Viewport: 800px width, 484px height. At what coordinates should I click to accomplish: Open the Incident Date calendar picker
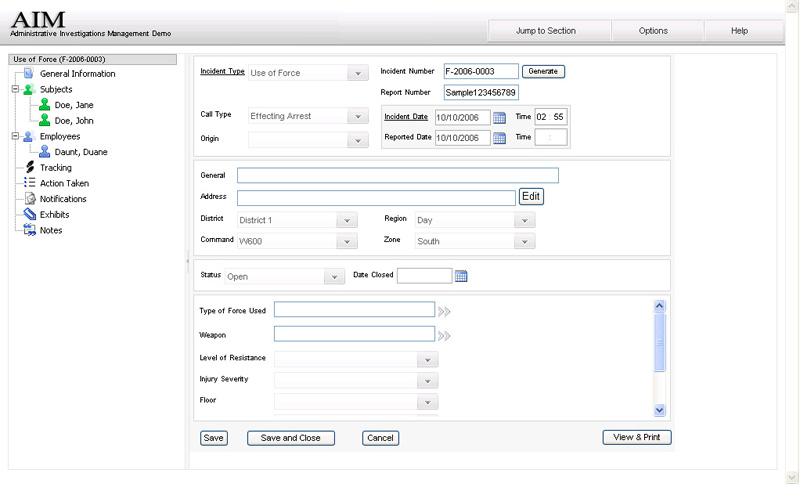[x=500, y=117]
